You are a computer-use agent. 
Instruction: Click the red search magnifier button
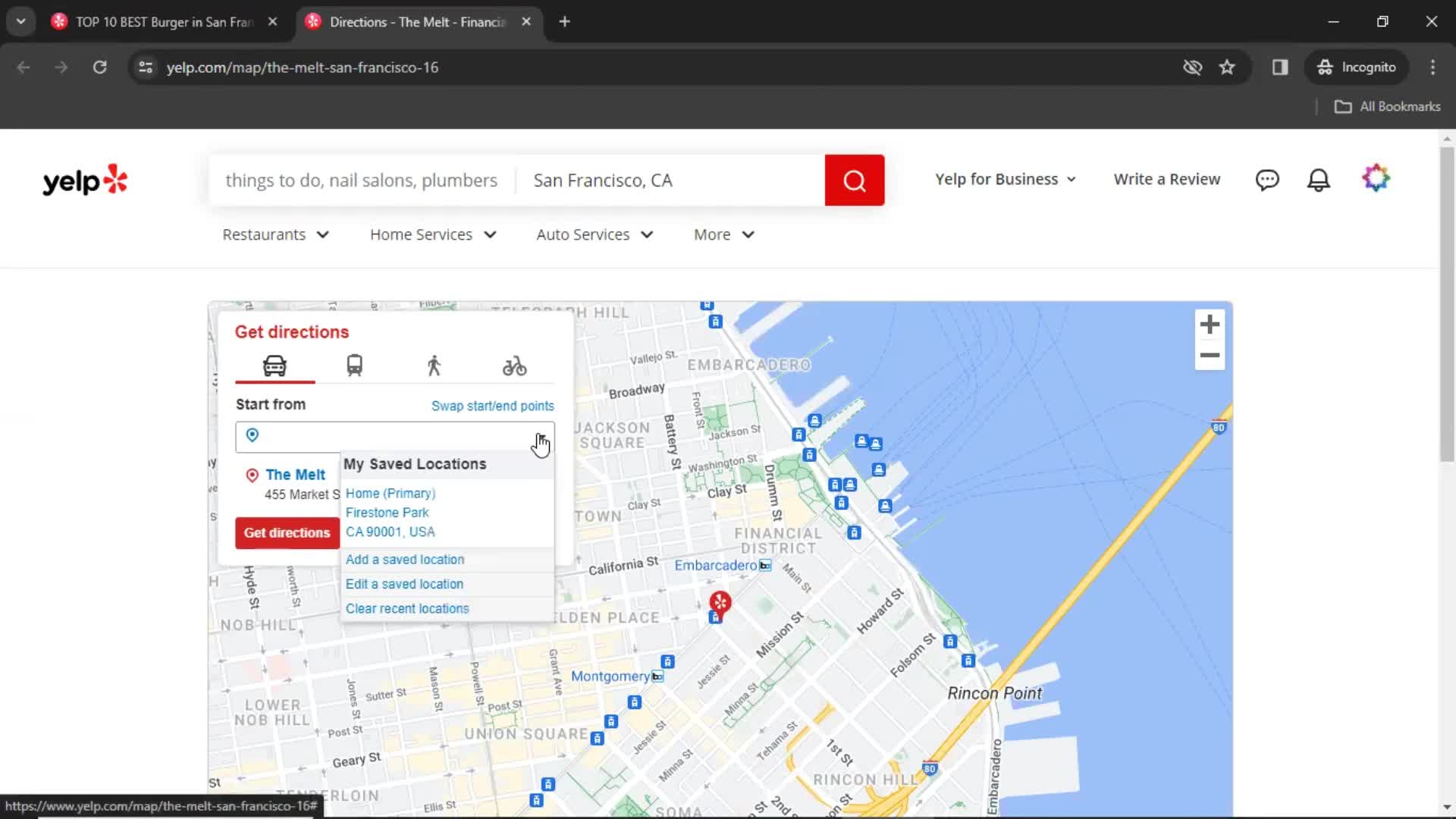[x=855, y=180]
